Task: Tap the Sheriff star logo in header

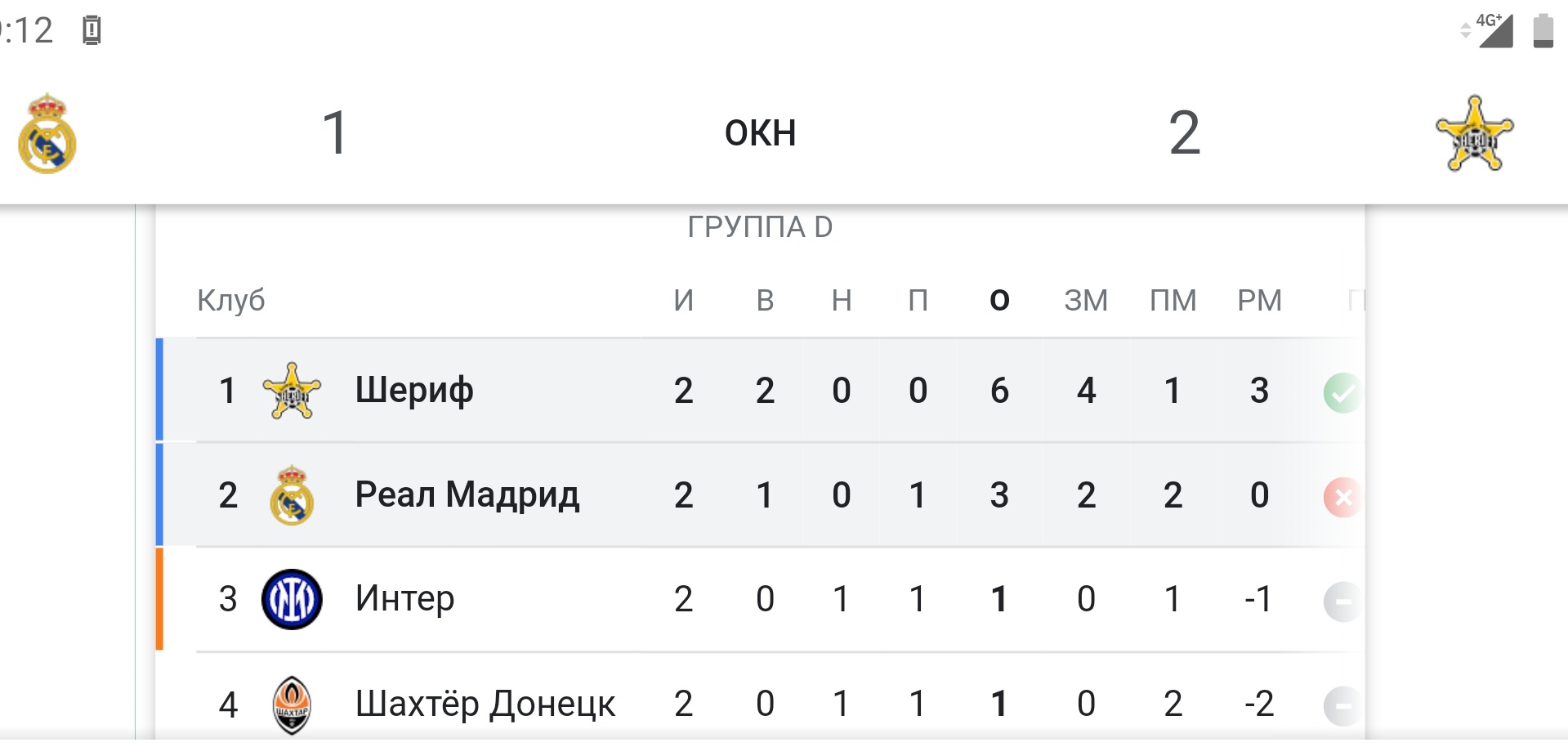Action: (1474, 133)
